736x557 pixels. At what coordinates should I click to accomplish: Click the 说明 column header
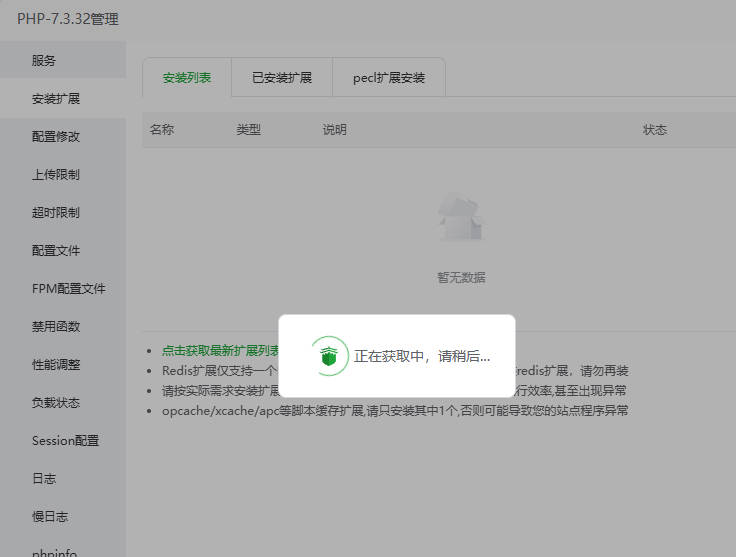coord(334,130)
